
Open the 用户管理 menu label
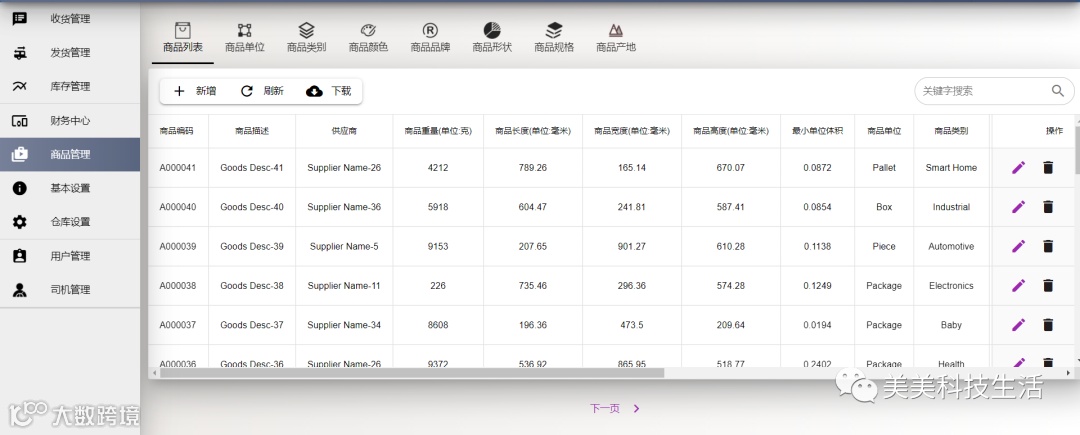pos(70,256)
